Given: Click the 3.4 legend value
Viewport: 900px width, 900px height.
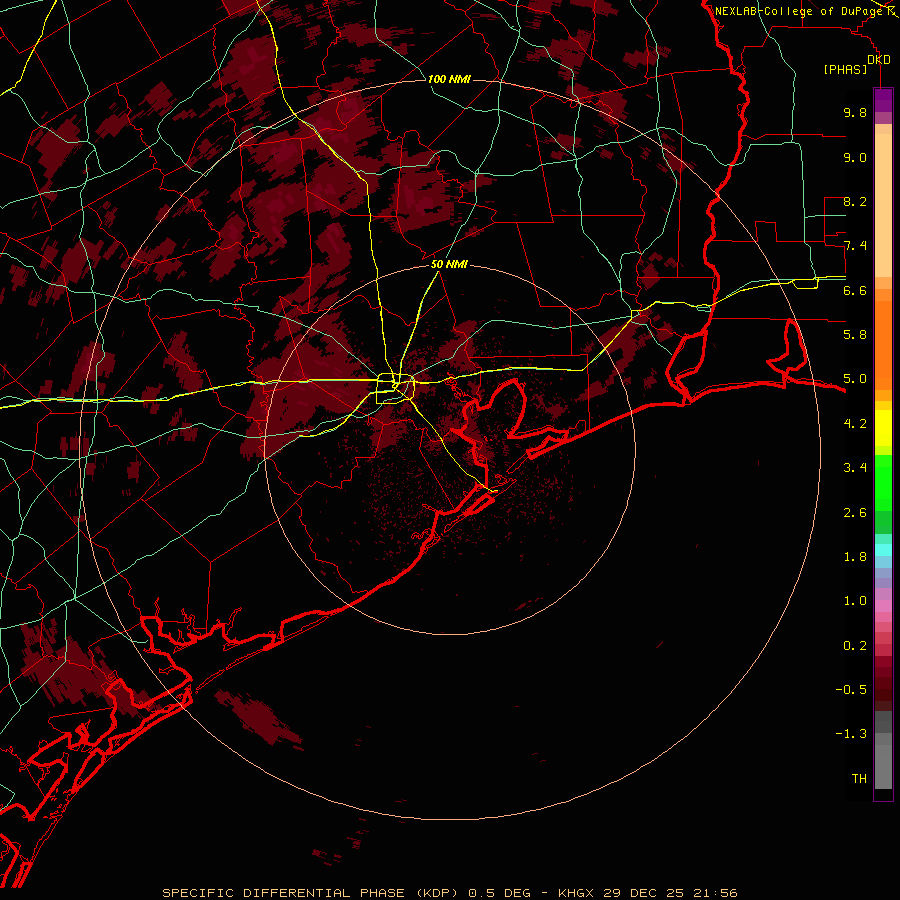Looking at the screenshot, I should [x=855, y=468].
